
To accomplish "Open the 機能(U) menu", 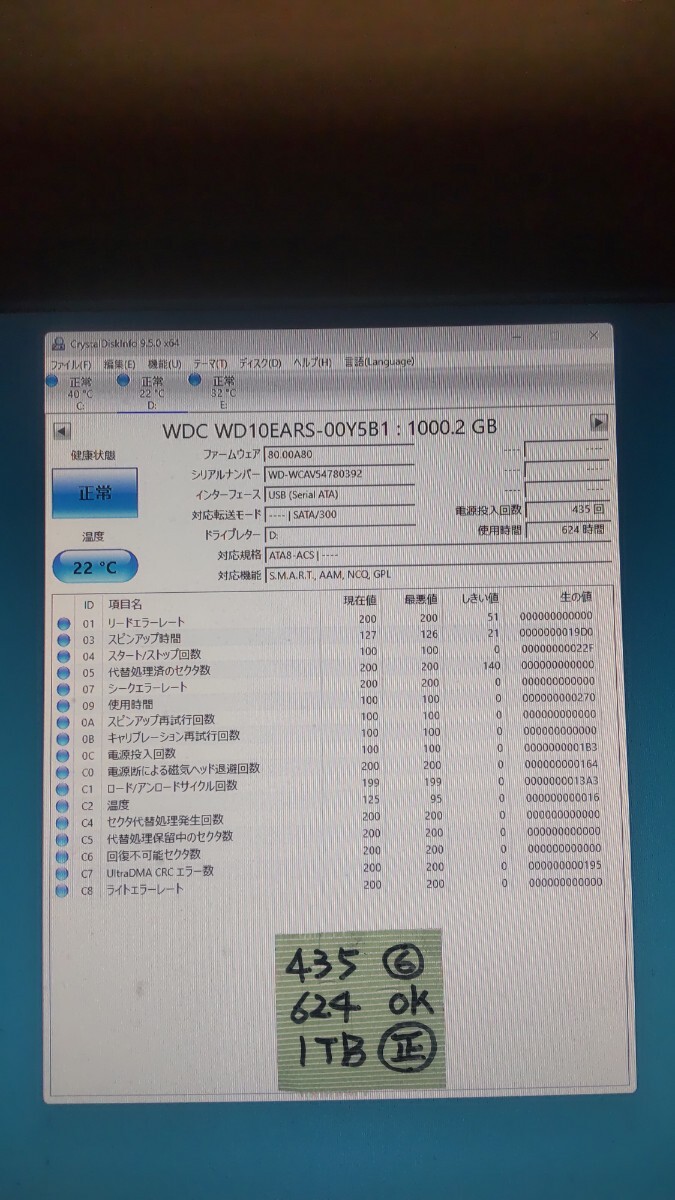I will tap(164, 365).
